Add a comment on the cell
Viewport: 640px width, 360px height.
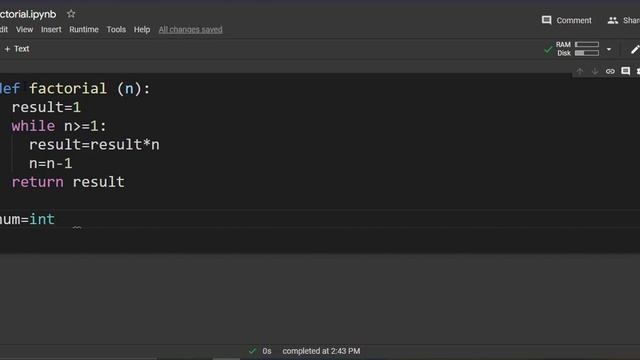coord(625,71)
